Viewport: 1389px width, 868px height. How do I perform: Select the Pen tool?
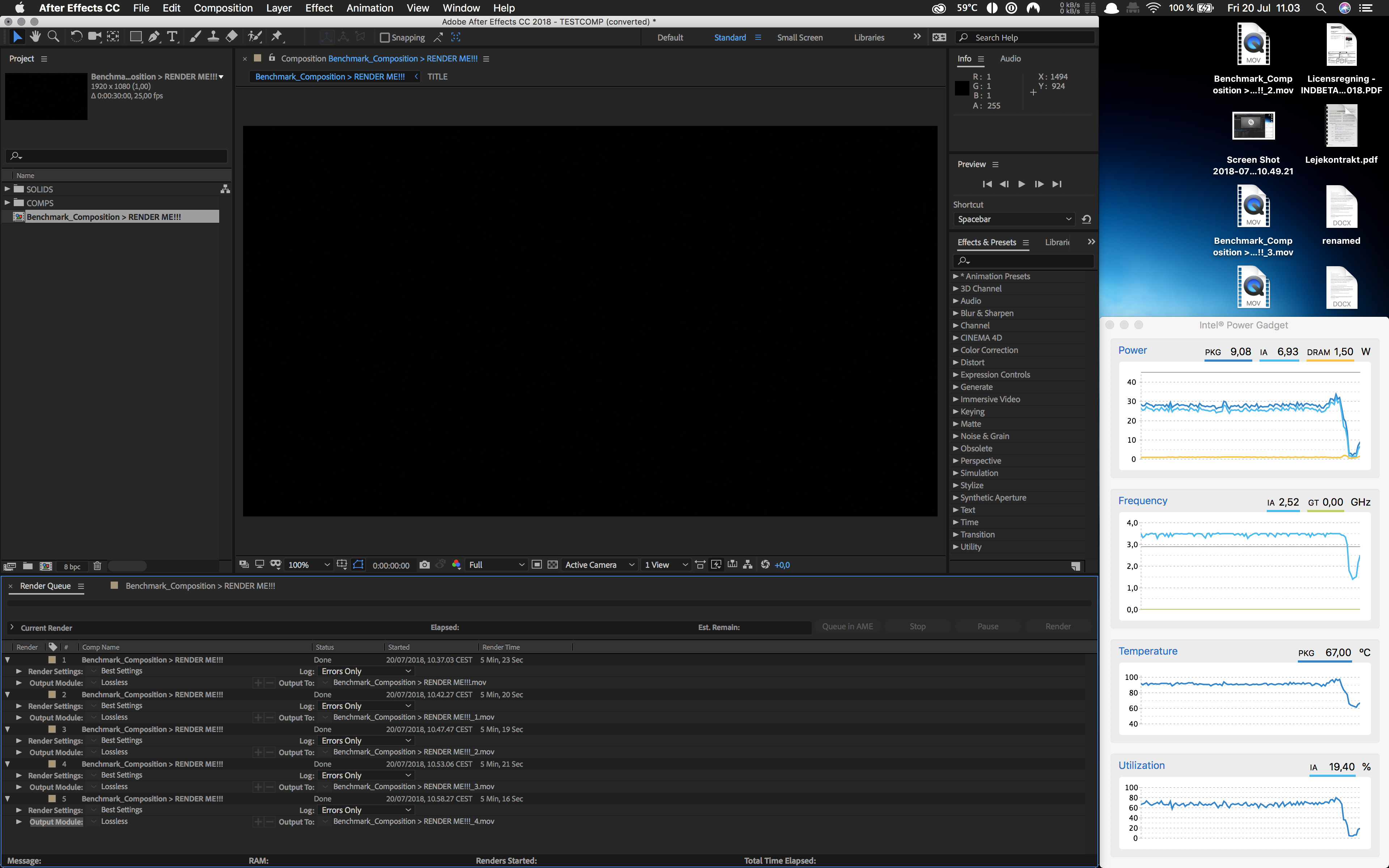(x=153, y=37)
